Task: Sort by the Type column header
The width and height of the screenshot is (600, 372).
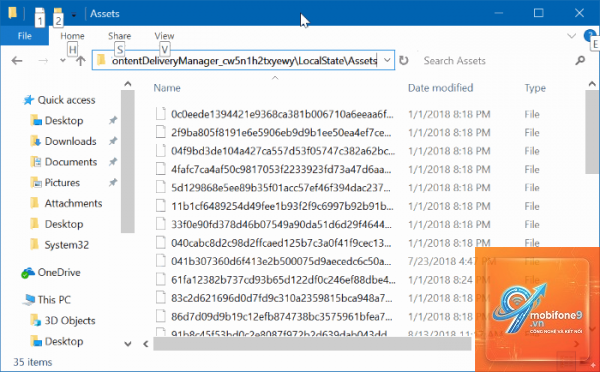Action: coord(535,88)
